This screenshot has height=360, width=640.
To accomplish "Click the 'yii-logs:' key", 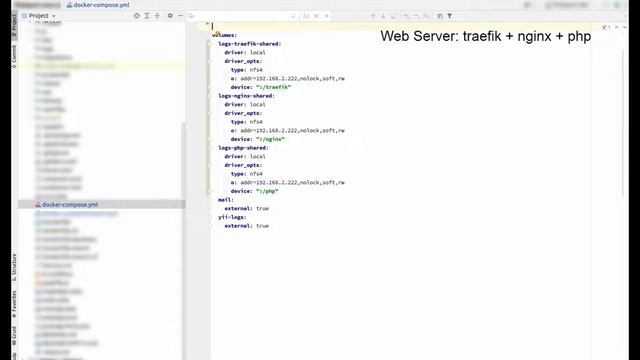I will point(232,217).
